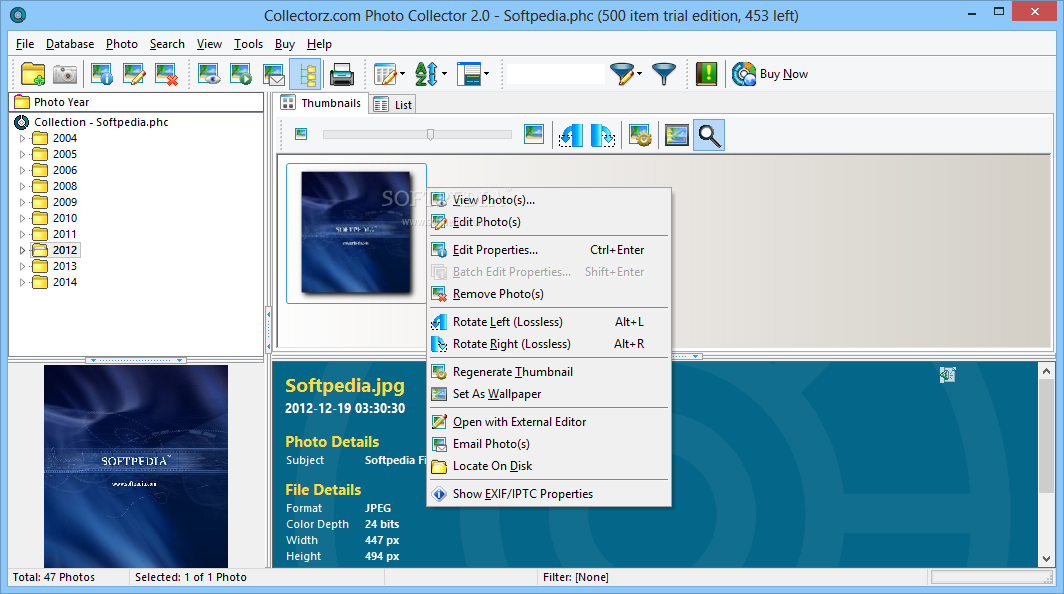Click the Remove Photo red-X toolbar icon
The height and width of the screenshot is (594, 1064).
(x=166, y=74)
